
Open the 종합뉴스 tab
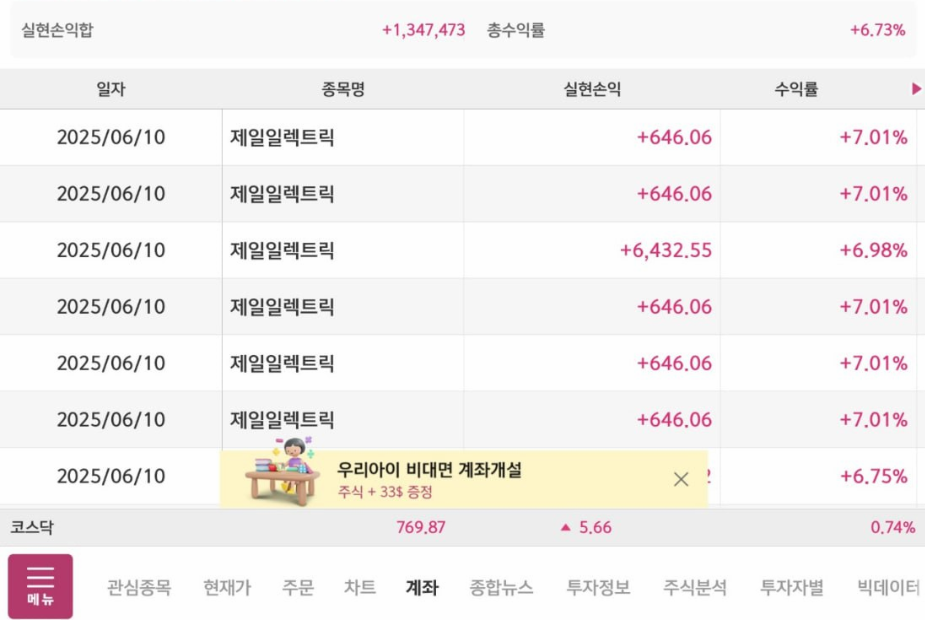501,588
